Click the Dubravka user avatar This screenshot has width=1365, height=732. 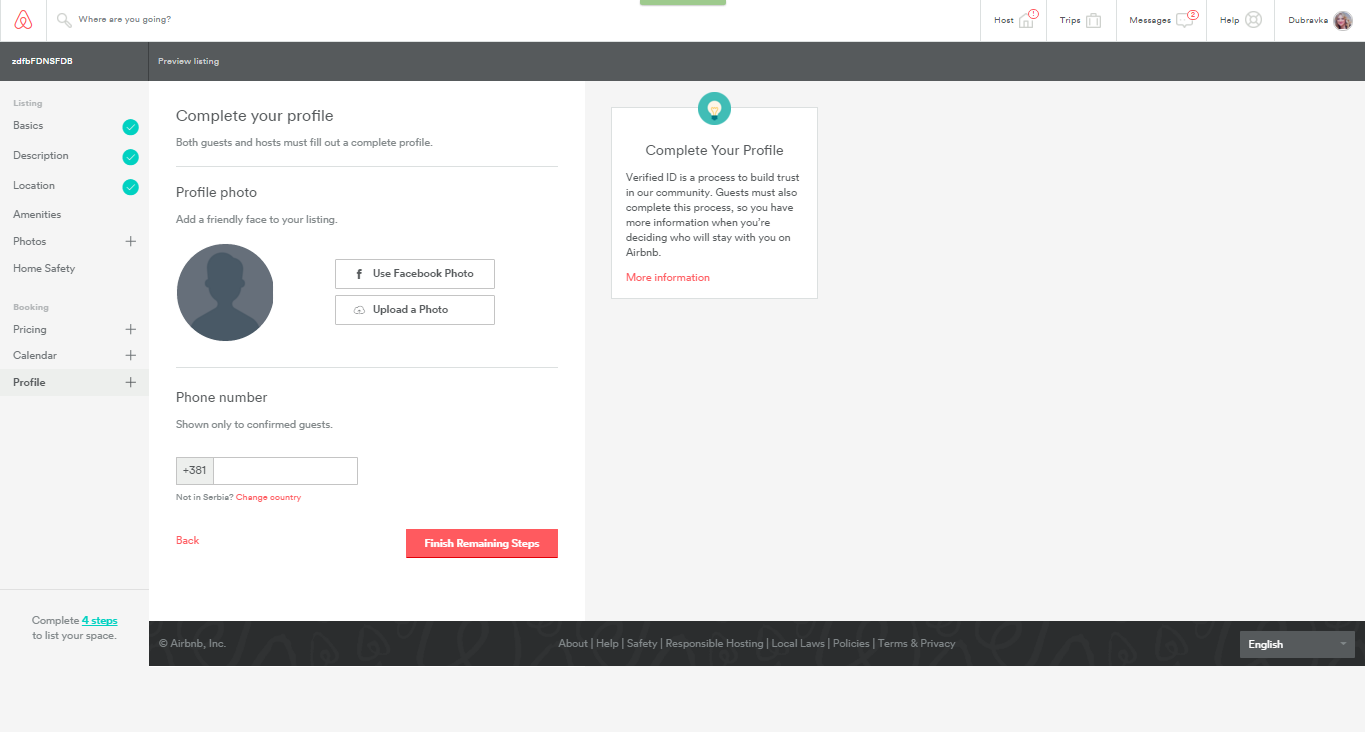tap(1342, 20)
